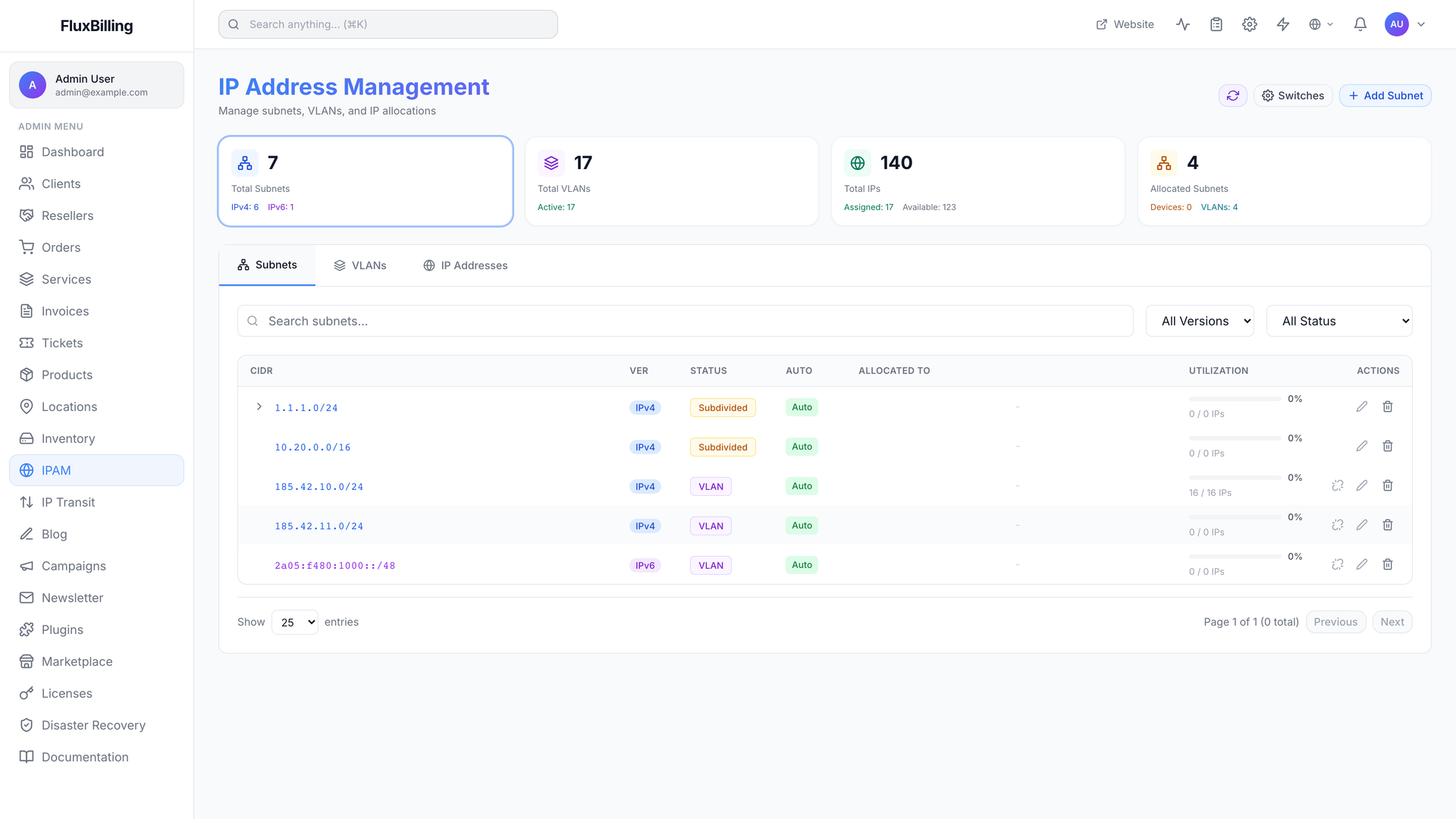This screenshot has height=819, width=1456.
Task: Click unlink VLAN icon for 2a05:f480:1000::/48
Action: 1338,564
